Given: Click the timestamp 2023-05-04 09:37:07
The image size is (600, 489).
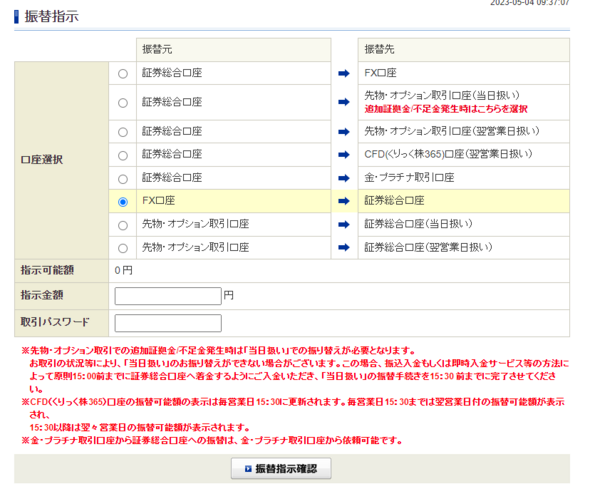Looking at the screenshot, I should point(530,3).
